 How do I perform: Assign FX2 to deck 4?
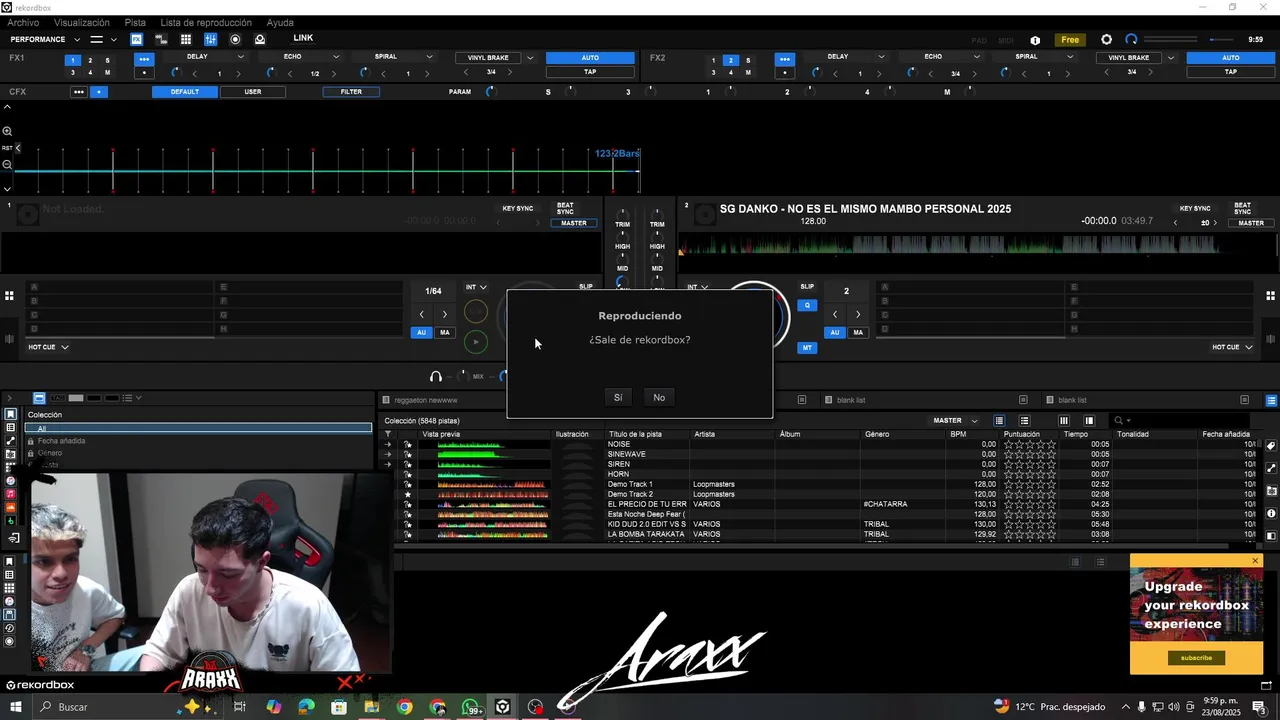pos(730,72)
